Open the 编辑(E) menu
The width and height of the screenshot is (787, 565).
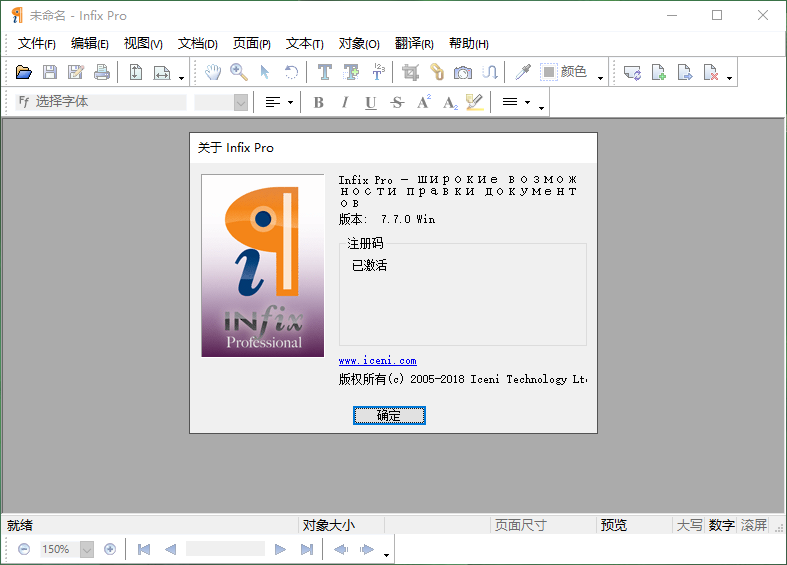pyautogui.click(x=90, y=44)
